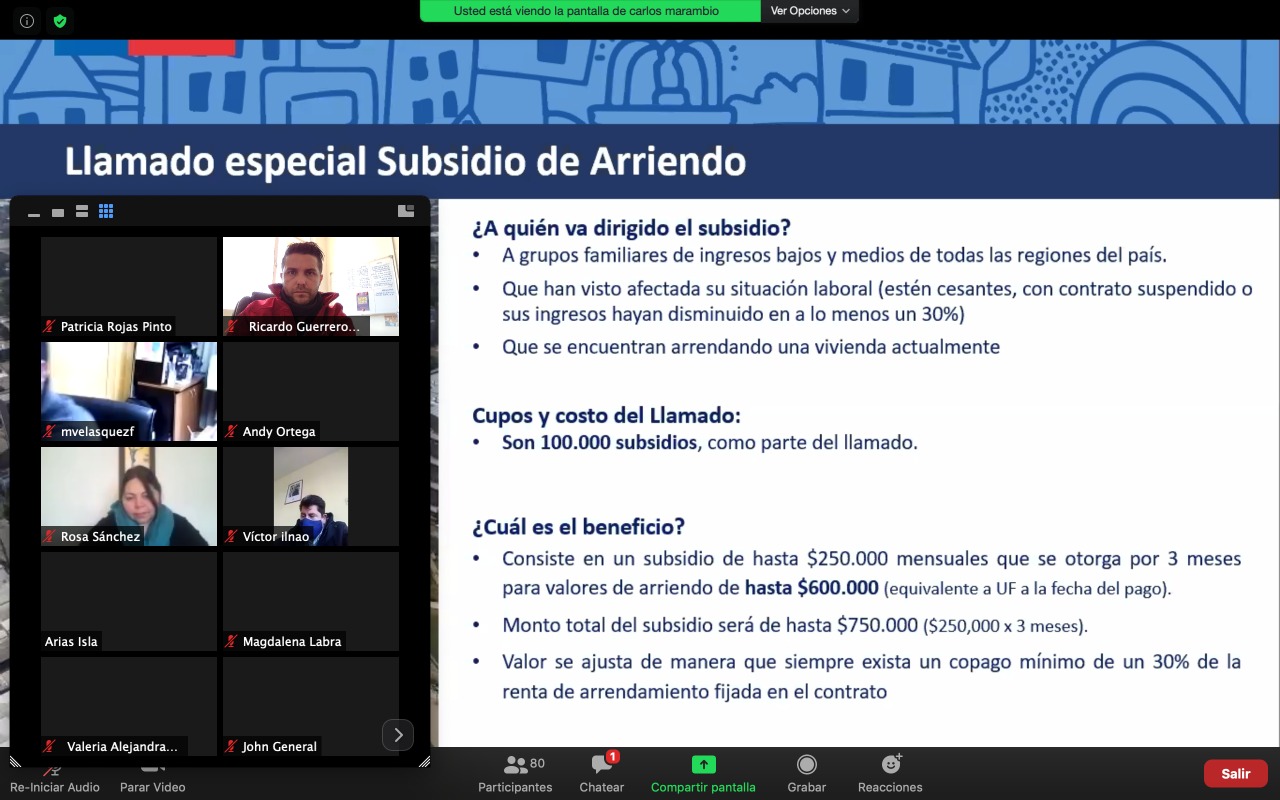The image size is (1280, 800).
Task: Select Rosa Sánchez's video tile
Action: tap(129, 496)
